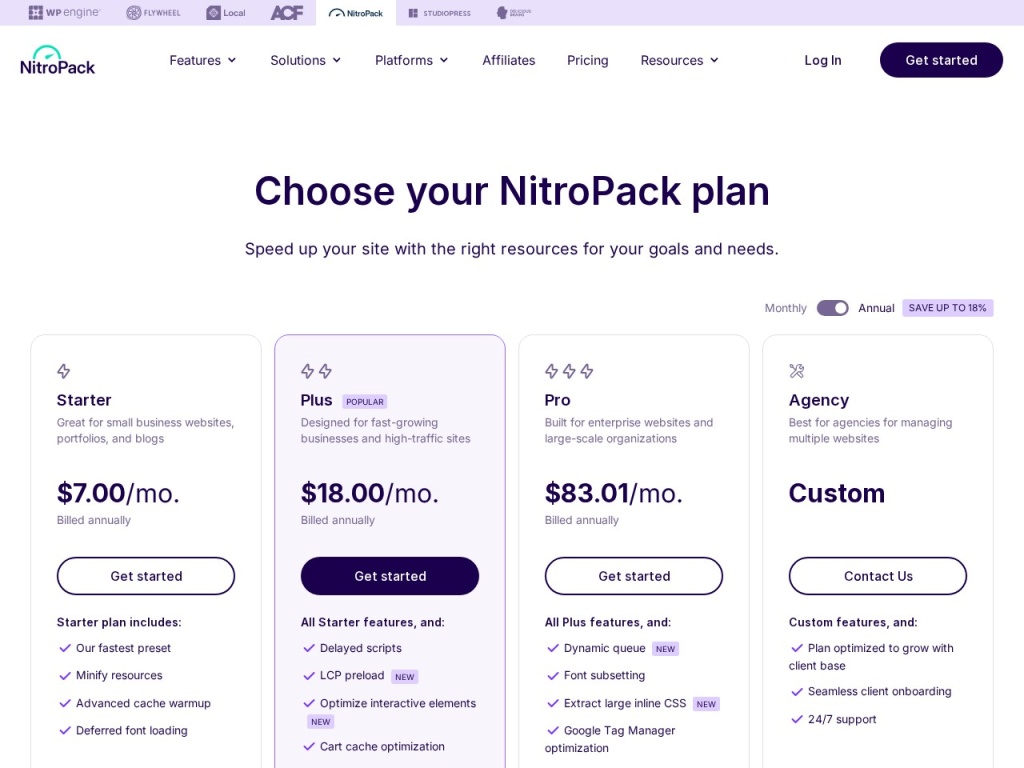Click checkmark beside 24/7 support
Viewport: 1024px width, 768px height.
(x=797, y=719)
